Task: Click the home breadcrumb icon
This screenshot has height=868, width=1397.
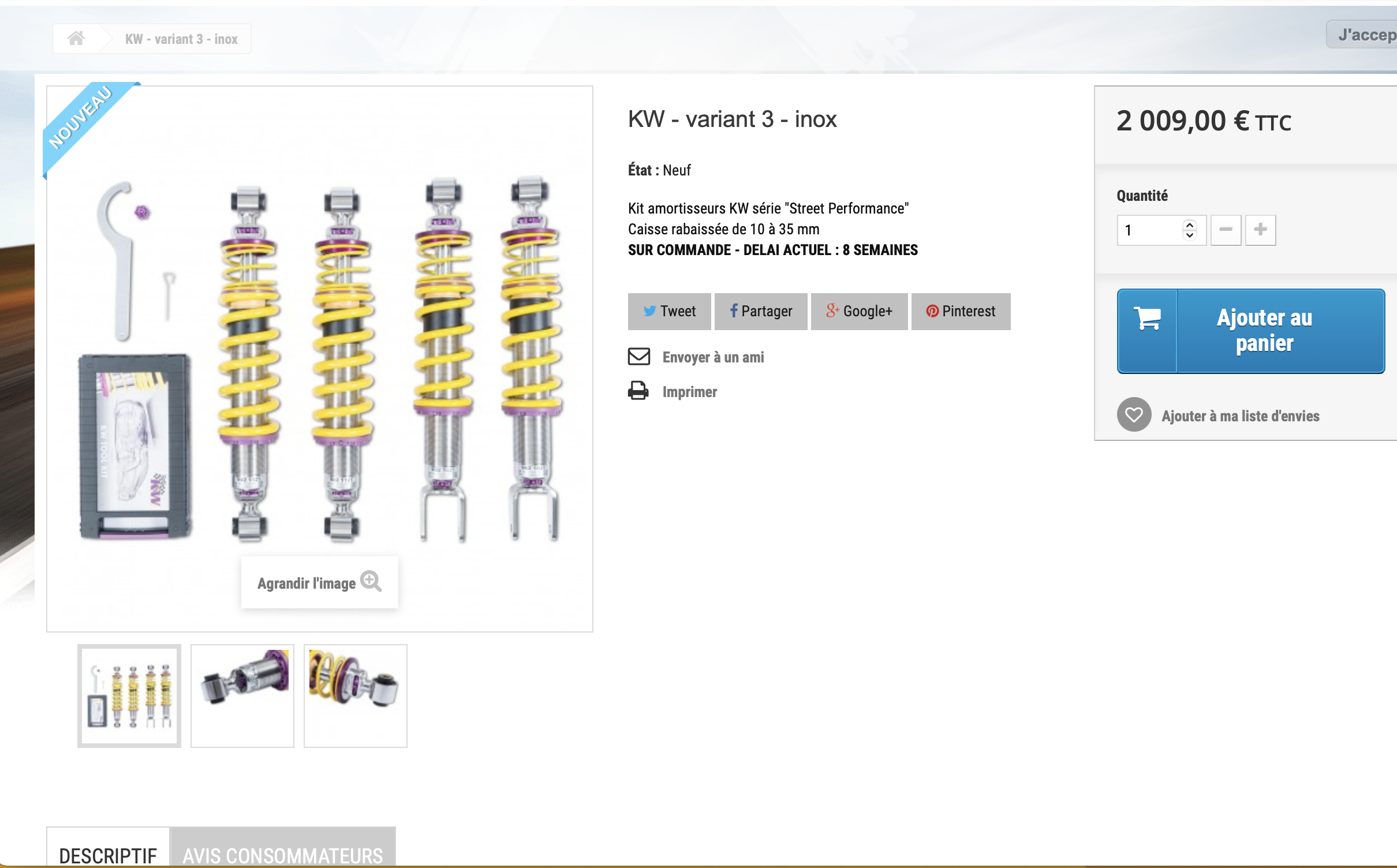Action: tap(76, 39)
